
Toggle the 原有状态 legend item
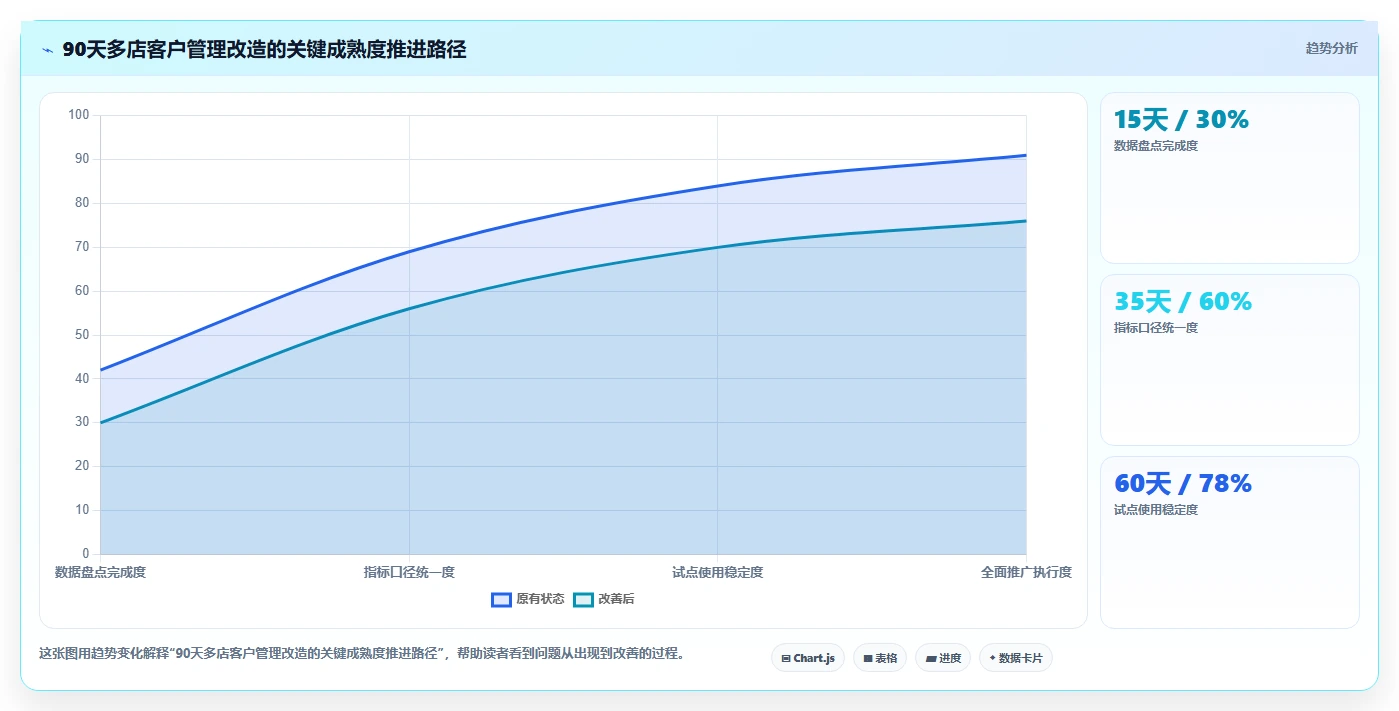[x=528, y=599]
